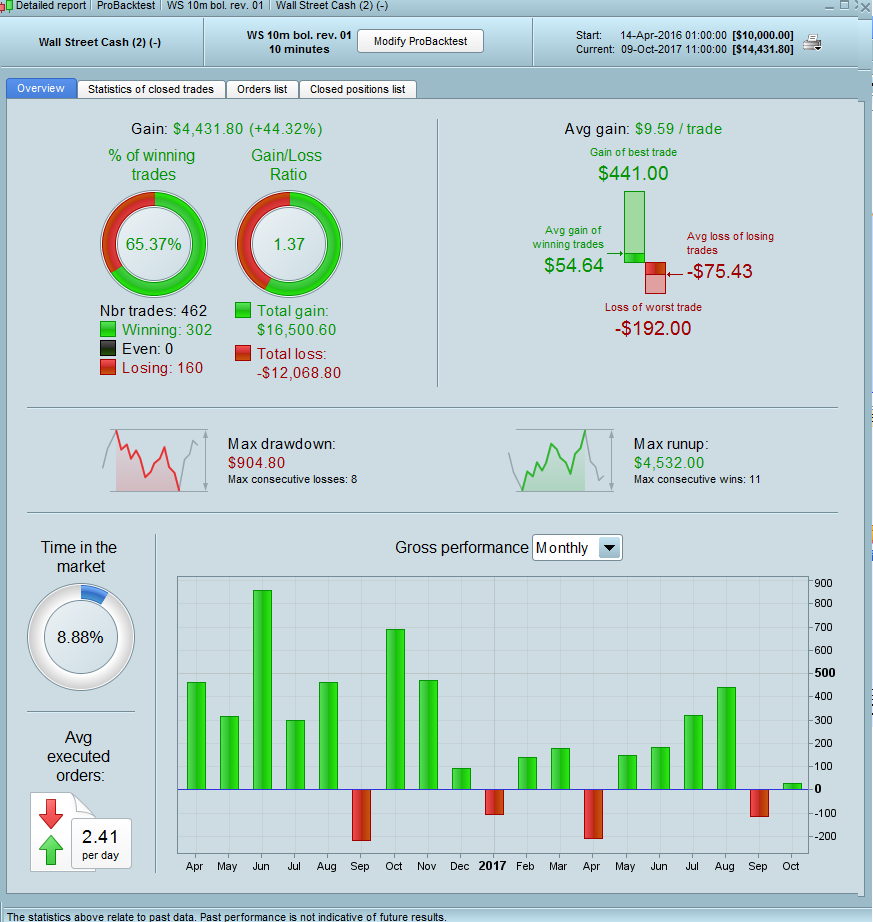Click the -$75.43 average loss value
The height and width of the screenshot is (922, 873).
click(720, 271)
